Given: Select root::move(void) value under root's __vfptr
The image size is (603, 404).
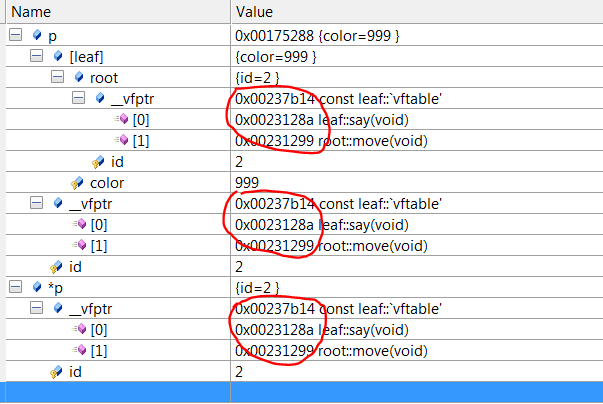Looking at the screenshot, I should coord(331,141).
